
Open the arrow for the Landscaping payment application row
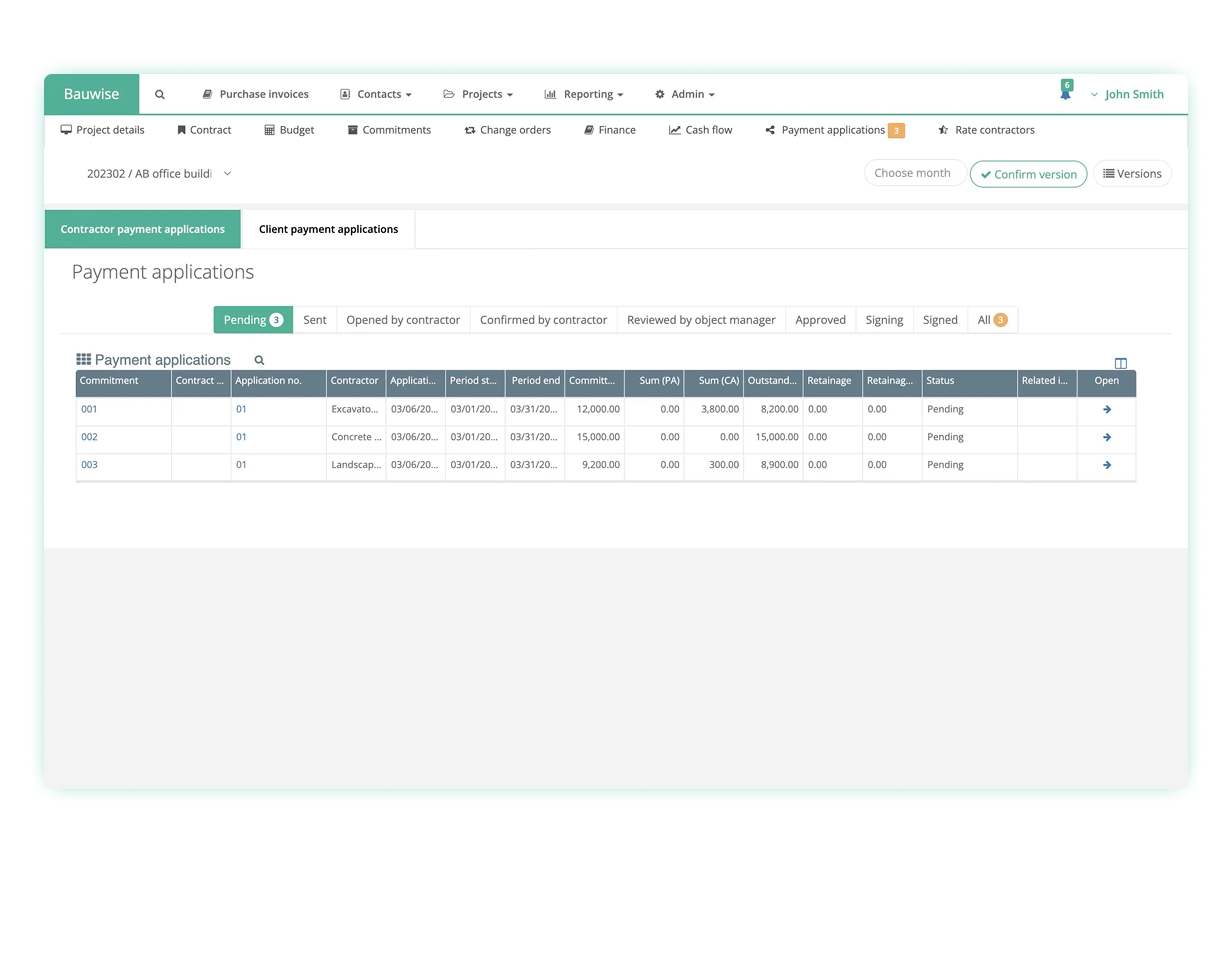coord(1105,464)
